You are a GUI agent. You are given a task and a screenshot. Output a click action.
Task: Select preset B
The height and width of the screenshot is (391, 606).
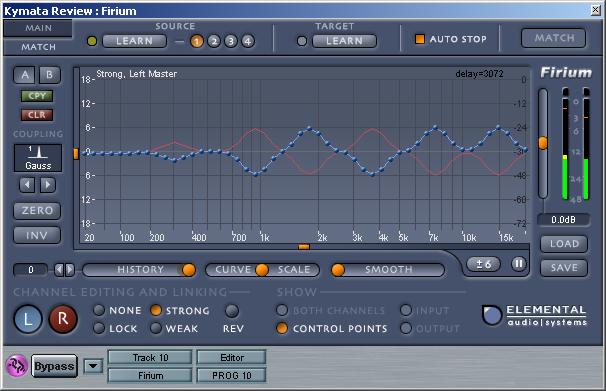(x=49, y=75)
